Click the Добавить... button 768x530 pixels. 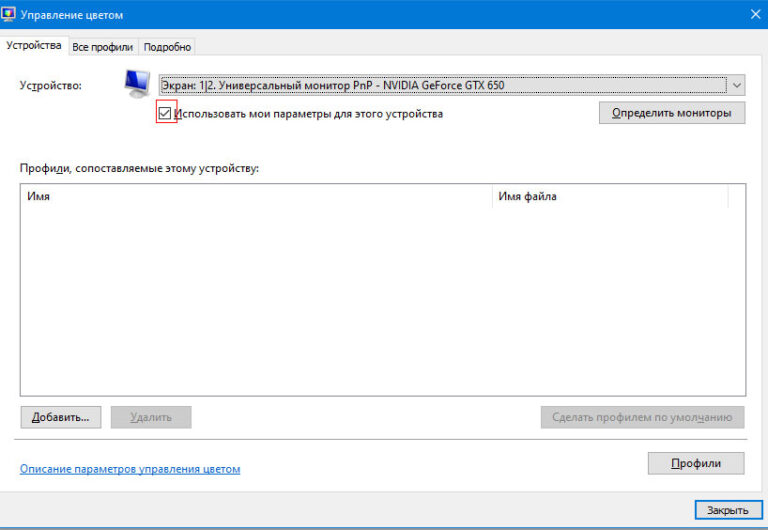(x=61, y=417)
